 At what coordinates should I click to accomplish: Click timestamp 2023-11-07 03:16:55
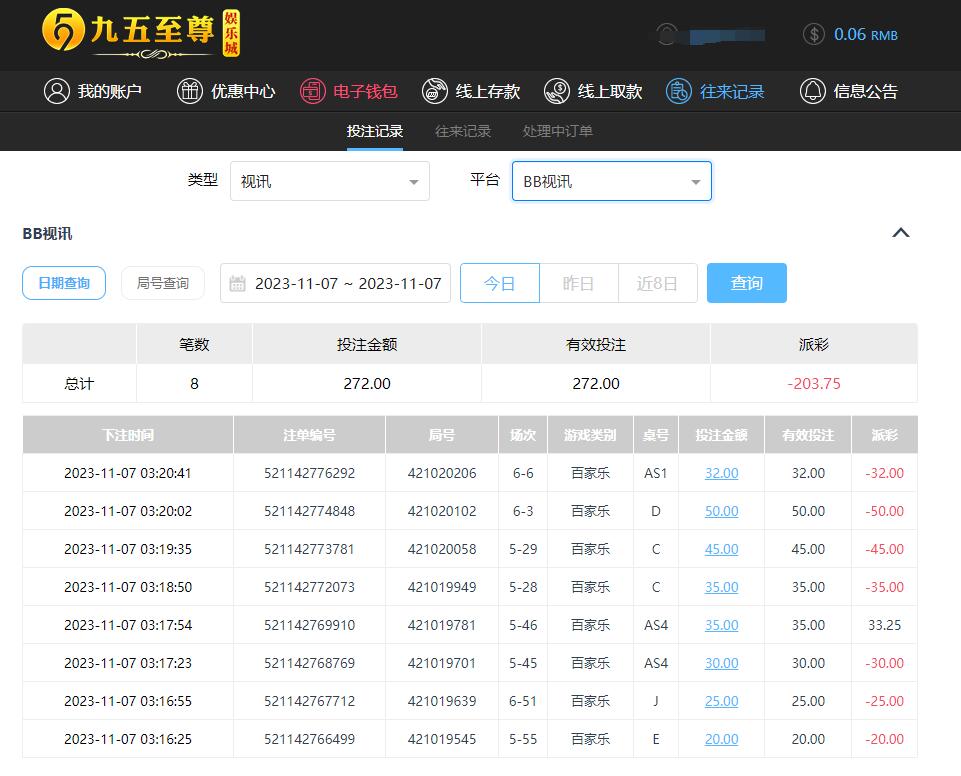tap(127, 701)
